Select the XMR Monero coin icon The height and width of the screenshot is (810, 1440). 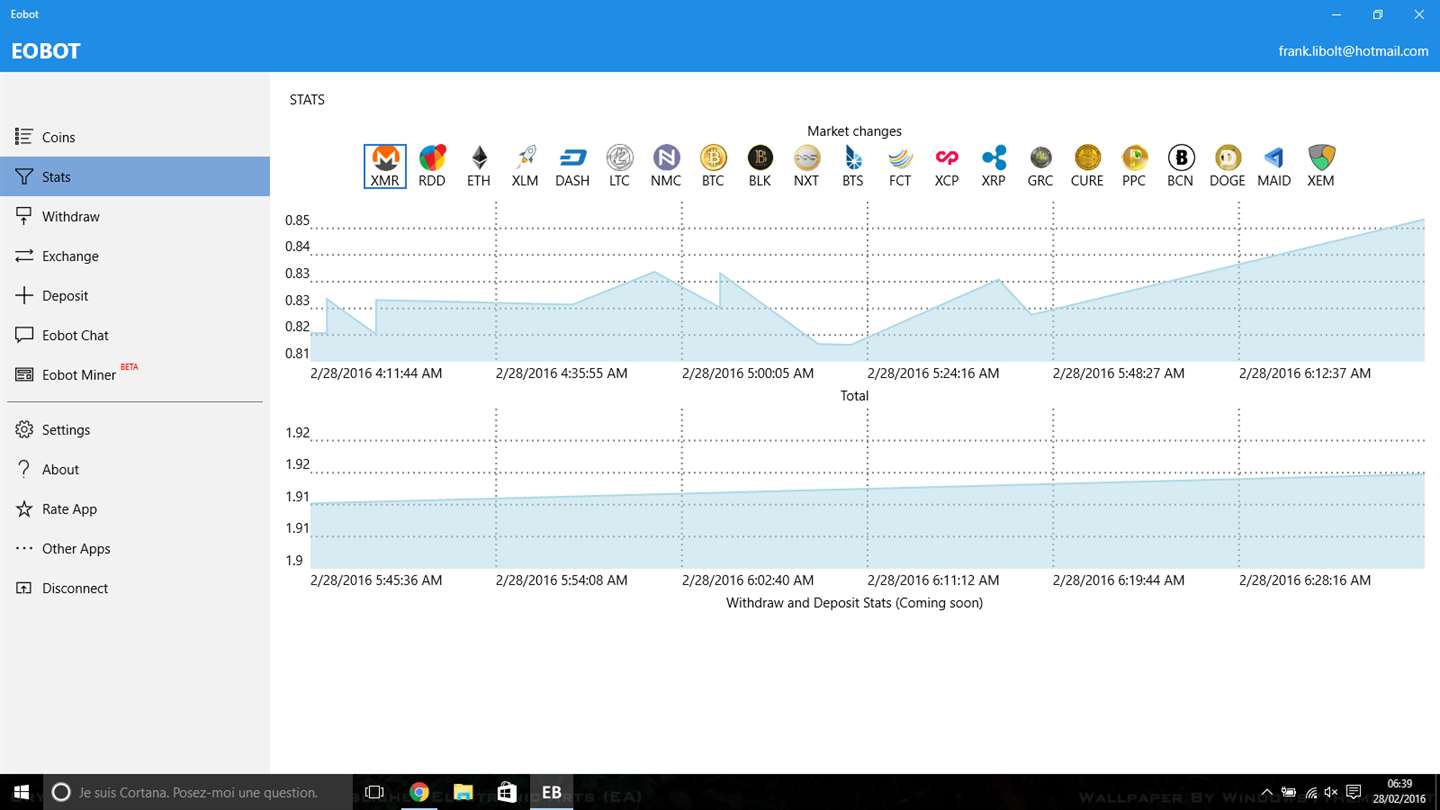coord(385,166)
